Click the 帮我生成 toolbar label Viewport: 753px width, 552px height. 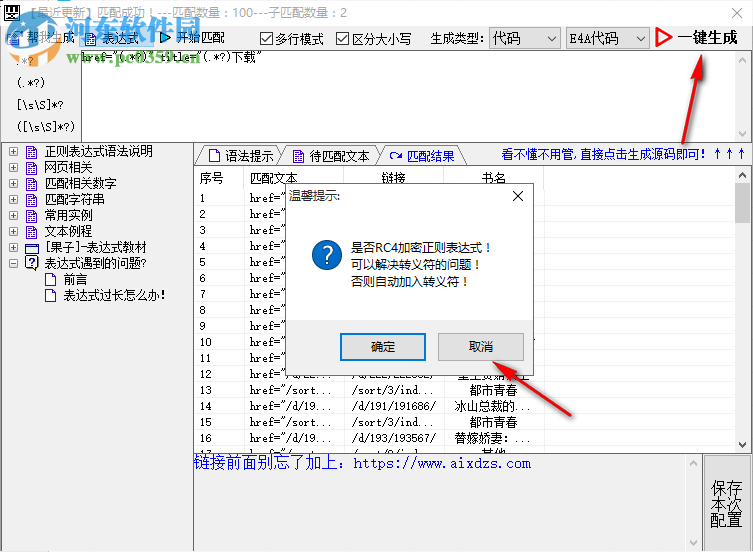coord(51,37)
